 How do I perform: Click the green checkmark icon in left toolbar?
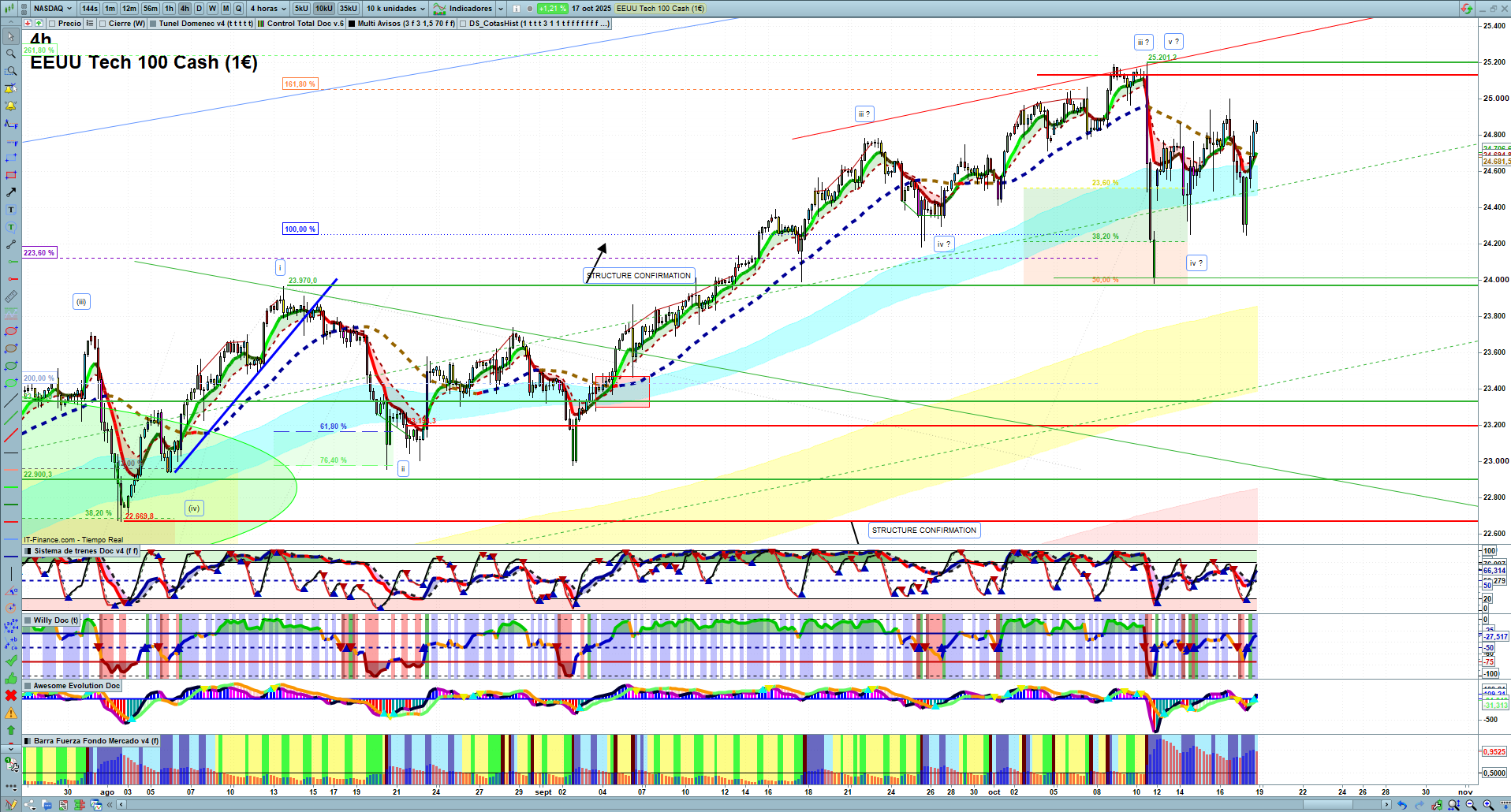[x=10, y=661]
